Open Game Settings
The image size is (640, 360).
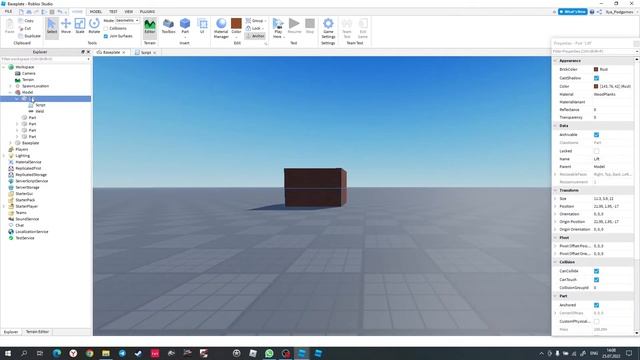point(328,28)
